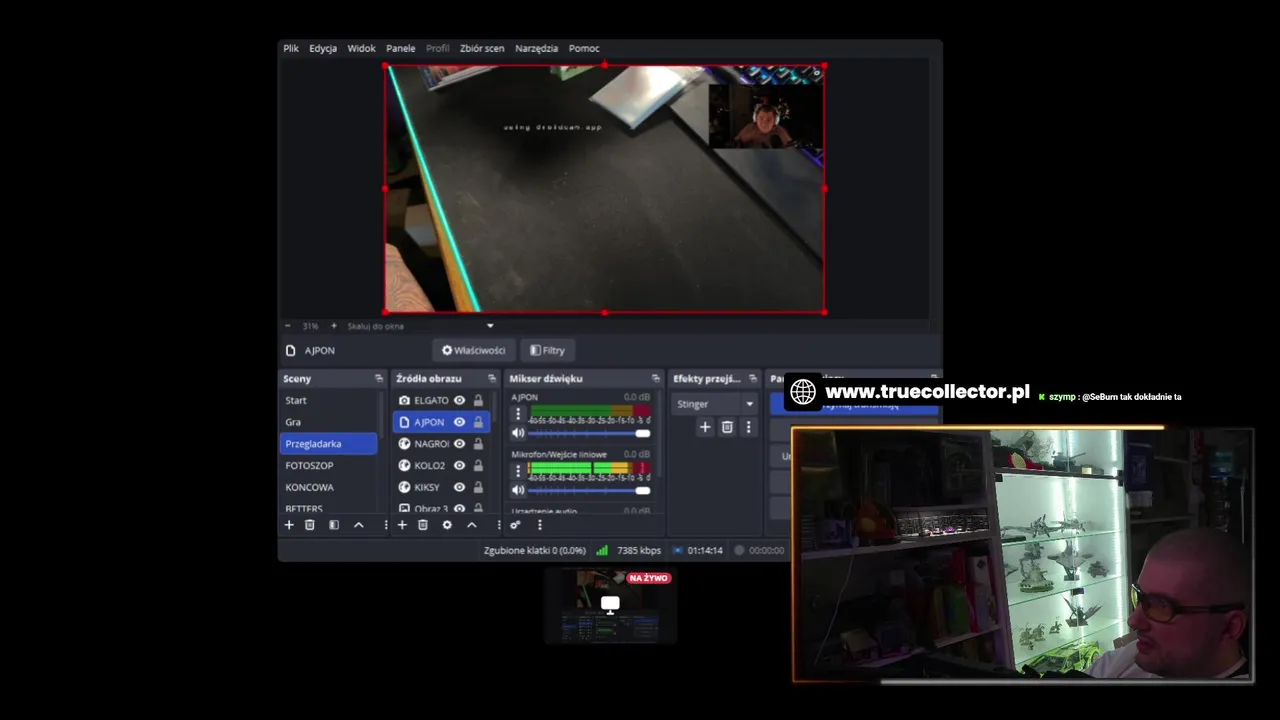
Task: Mute the Mikrofon/Wejście liniowe channel
Action: (518, 490)
